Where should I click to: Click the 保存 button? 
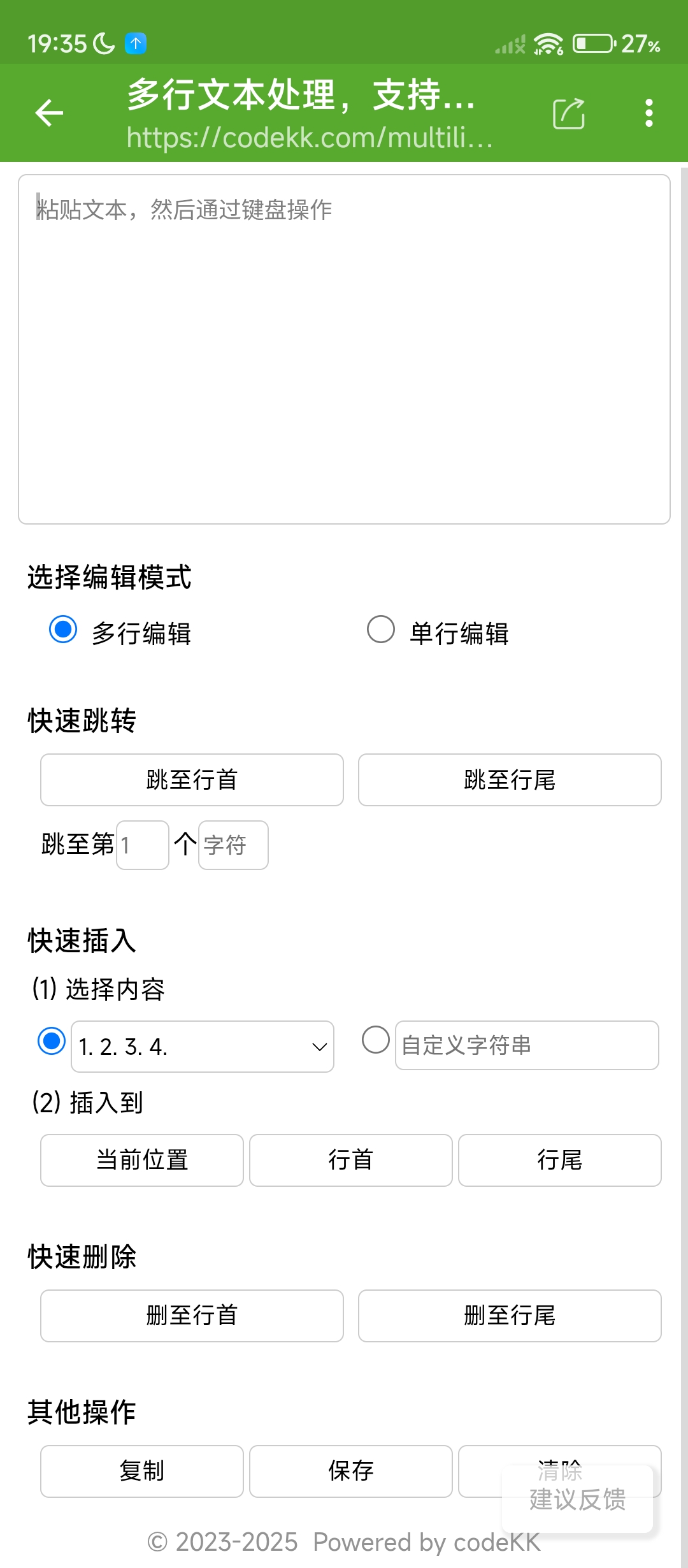(x=351, y=1471)
